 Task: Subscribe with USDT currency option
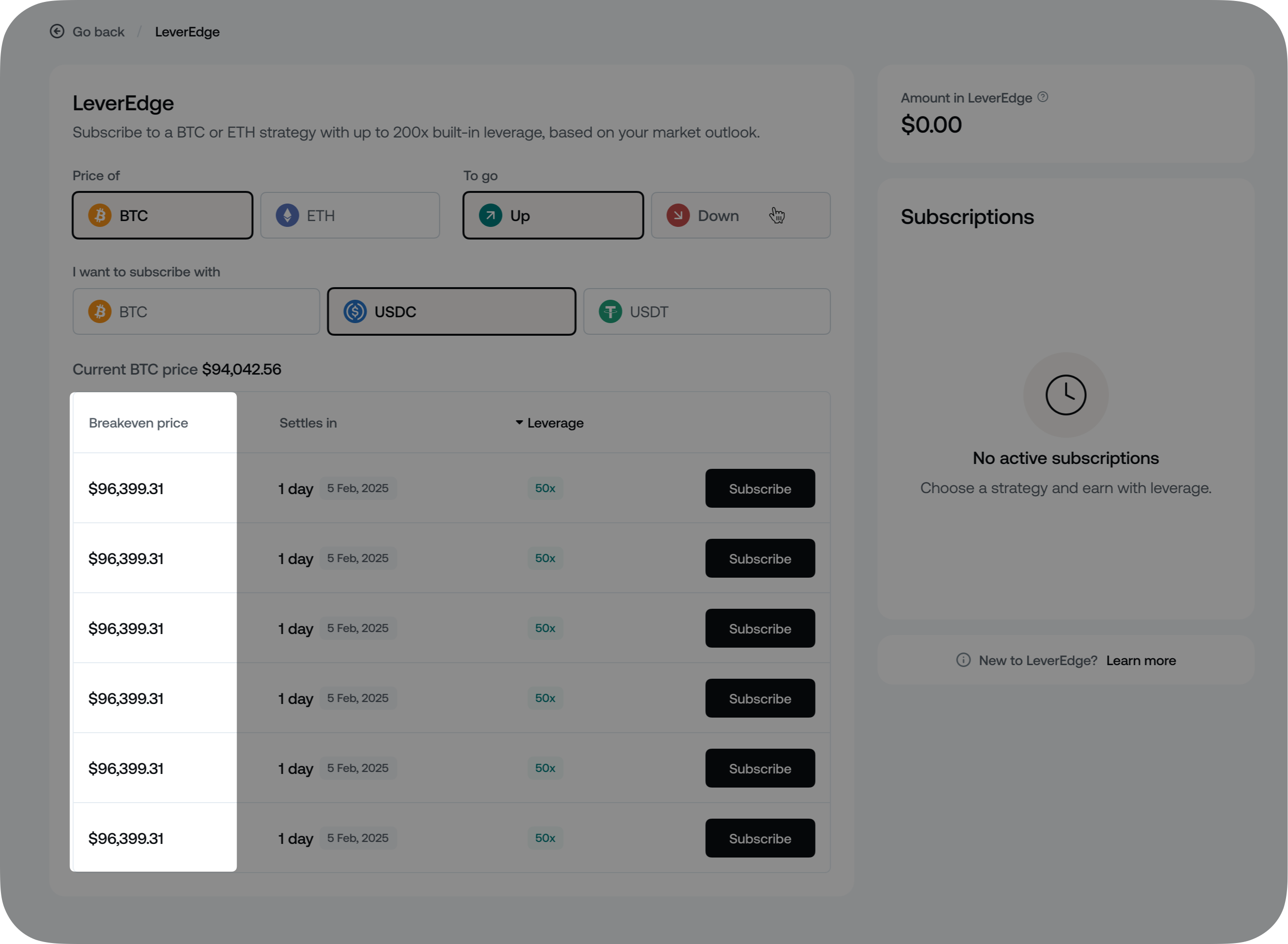point(707,312)
